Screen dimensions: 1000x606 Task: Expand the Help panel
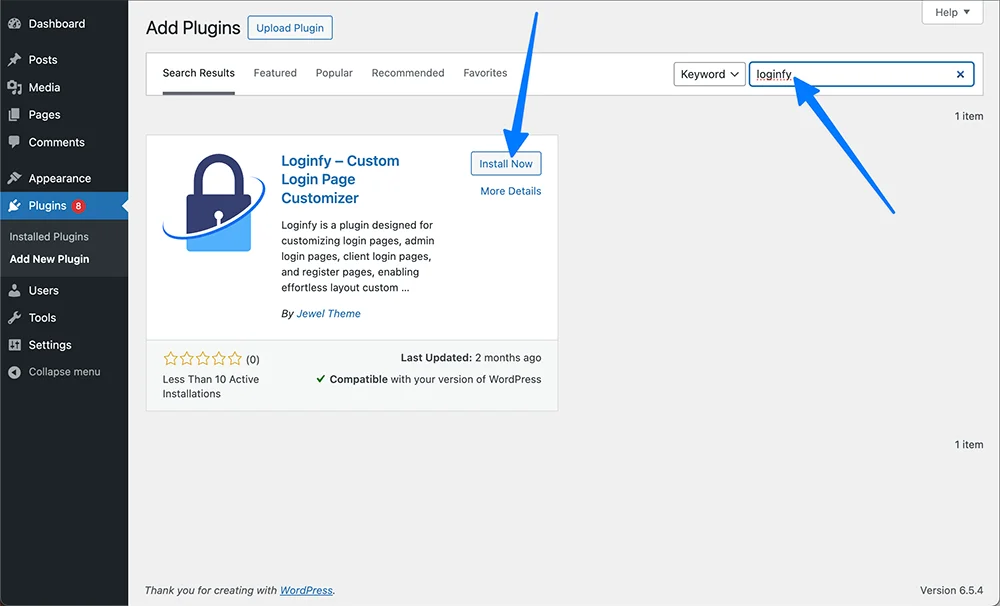[x=952, y=12]
